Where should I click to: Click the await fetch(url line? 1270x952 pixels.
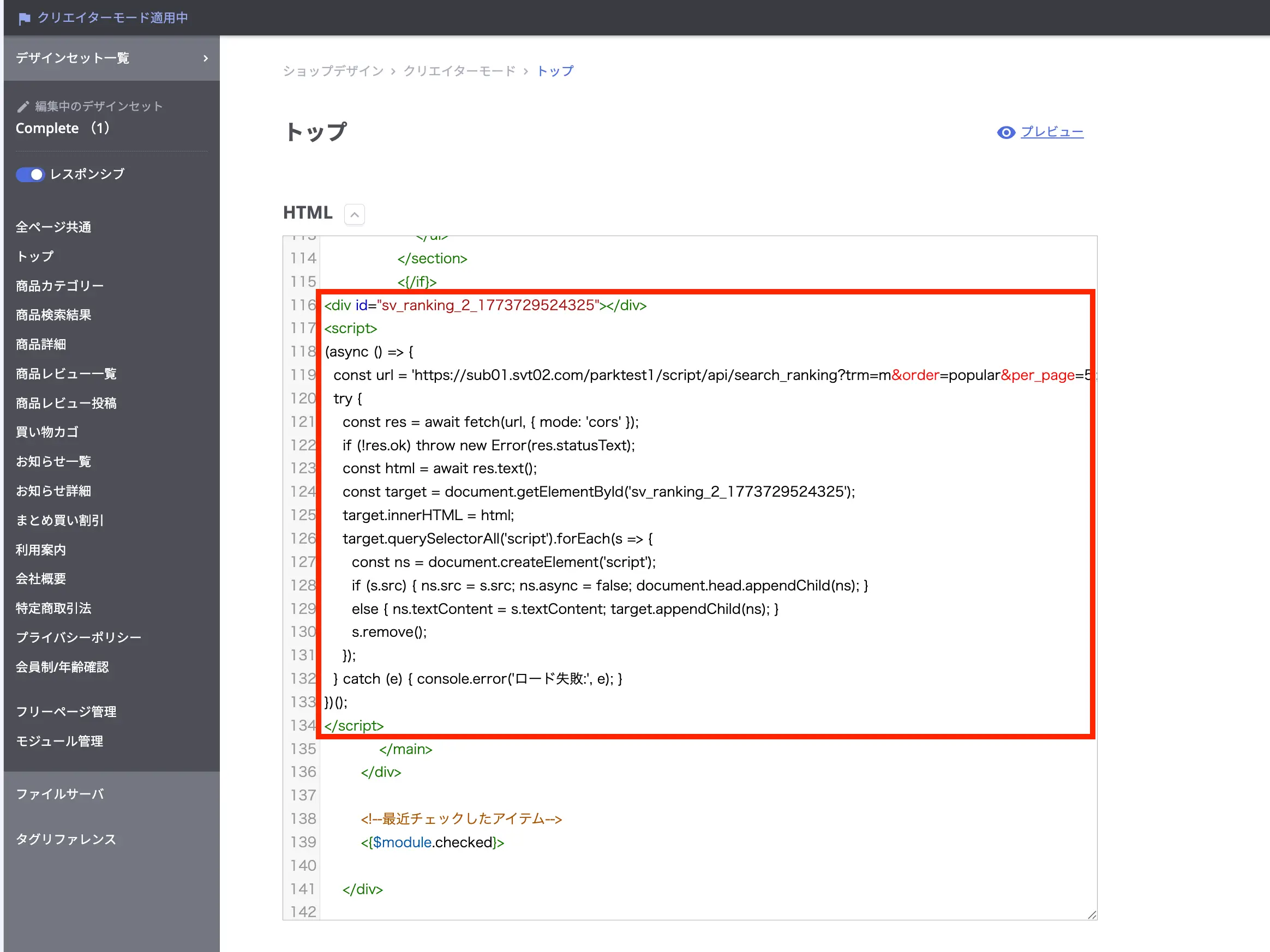[490, 423]
